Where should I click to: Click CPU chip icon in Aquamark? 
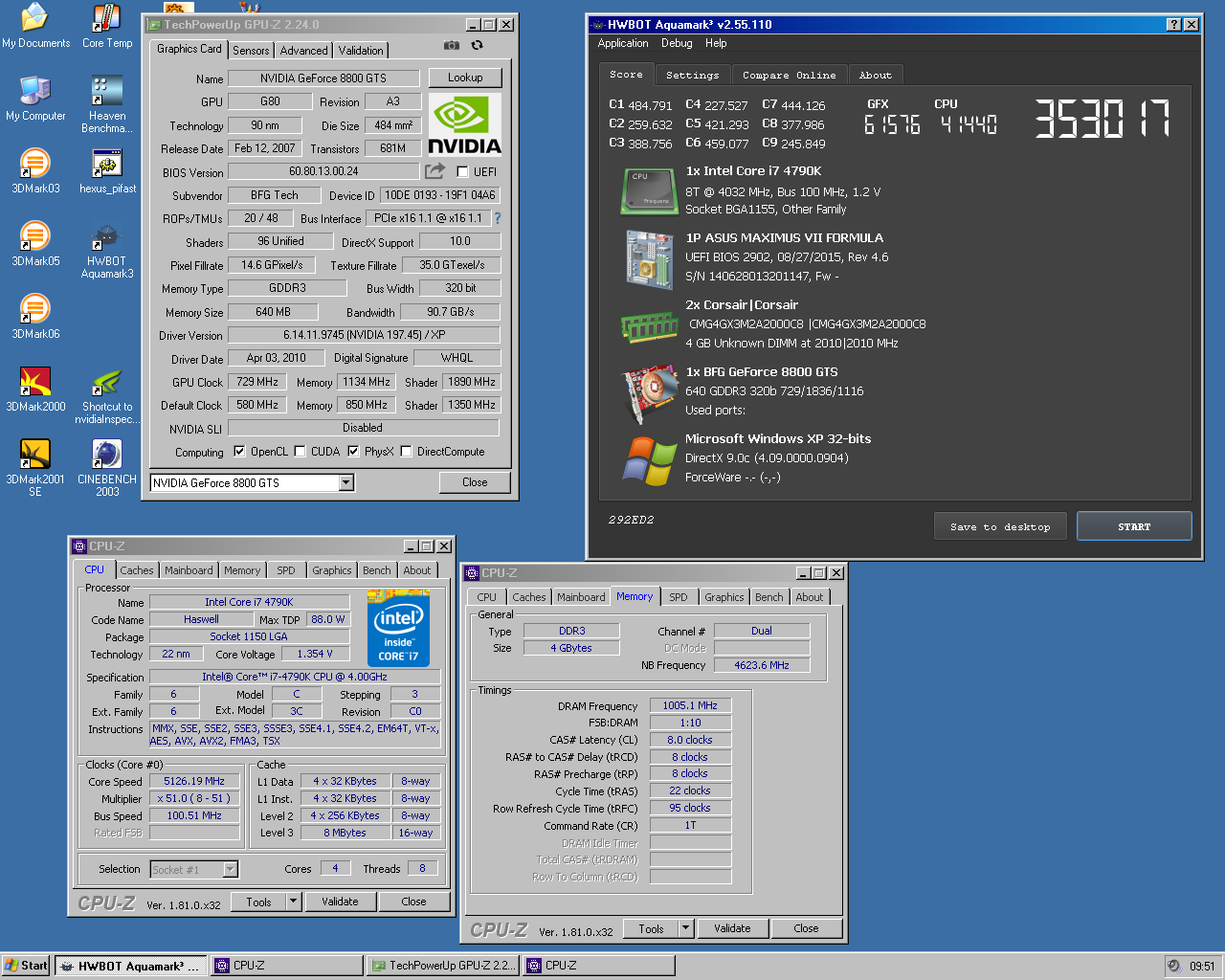[x=650, y=189]
